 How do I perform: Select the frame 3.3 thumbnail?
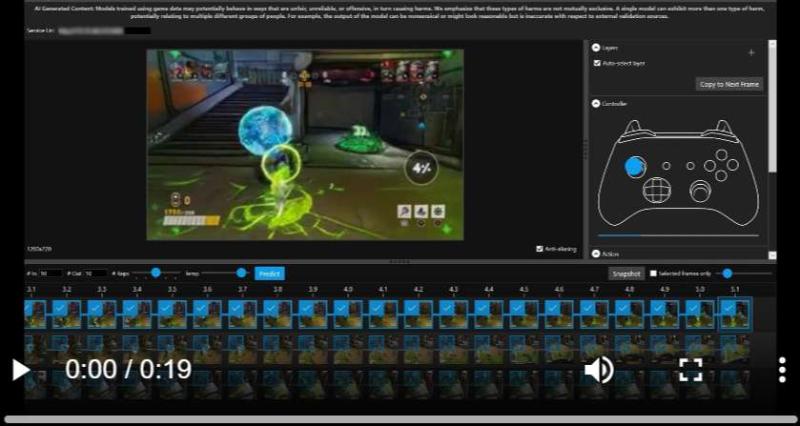tap(102, 314)
